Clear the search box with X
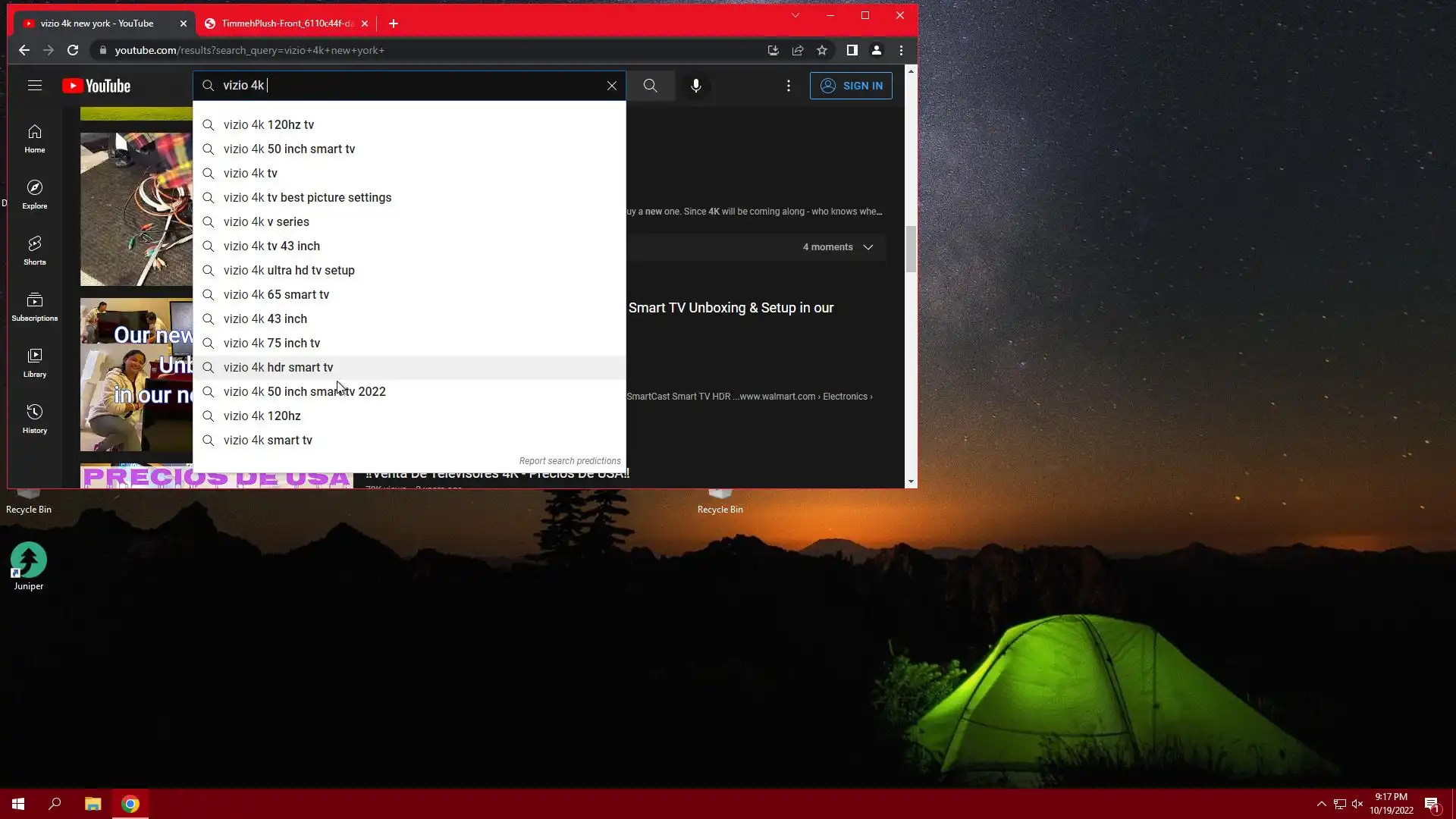This screenshot has height=819, width=1456. (612, 86)
